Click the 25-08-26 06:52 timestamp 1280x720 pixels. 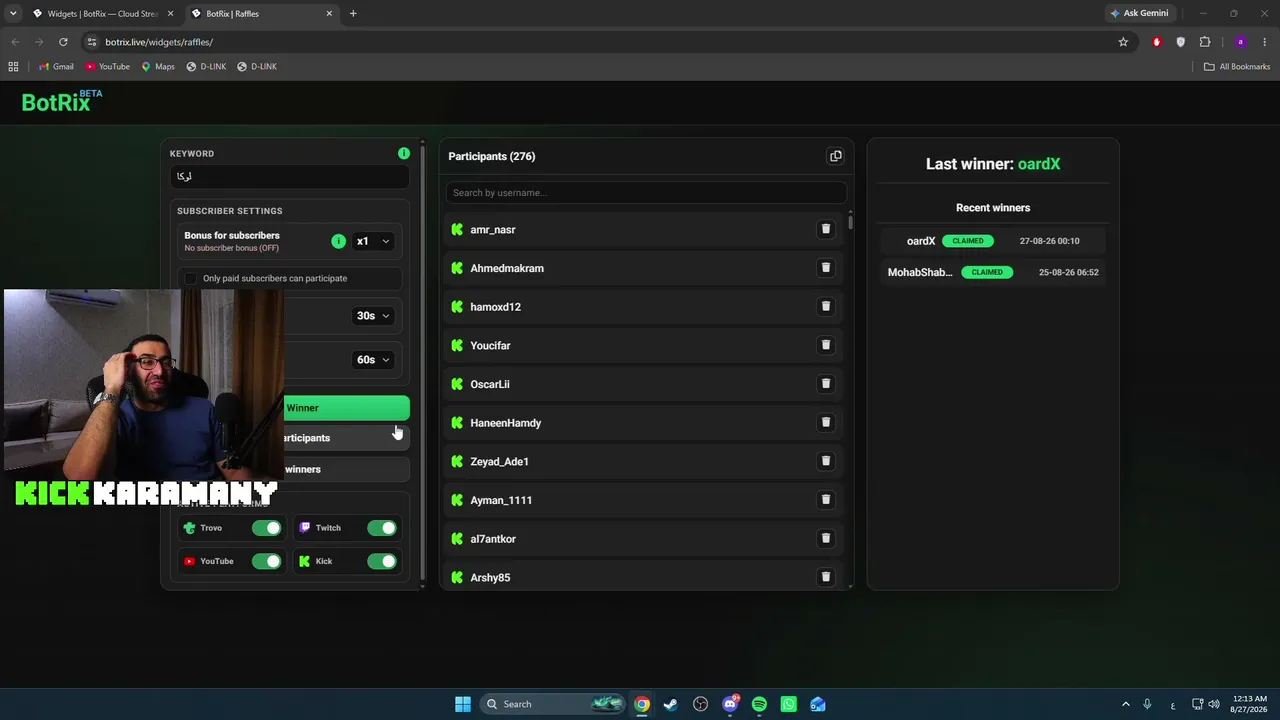(x=1069, y=272)
